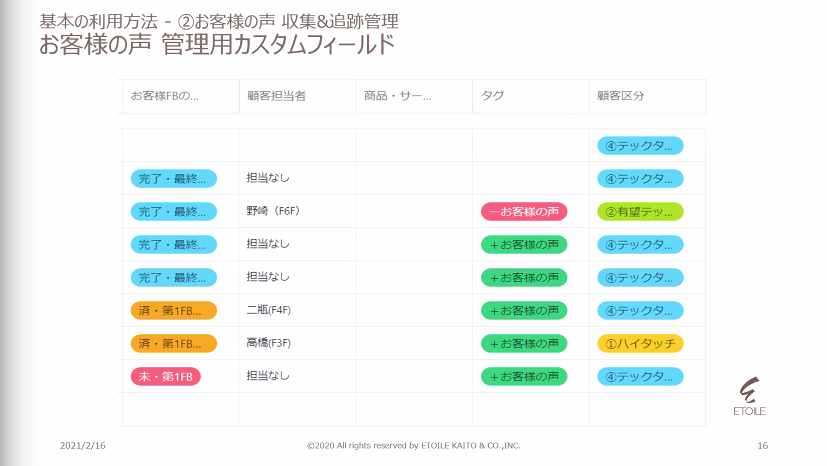Click the 顧客区分 column header
Screen dimensions: 827x466
[621, 96]
